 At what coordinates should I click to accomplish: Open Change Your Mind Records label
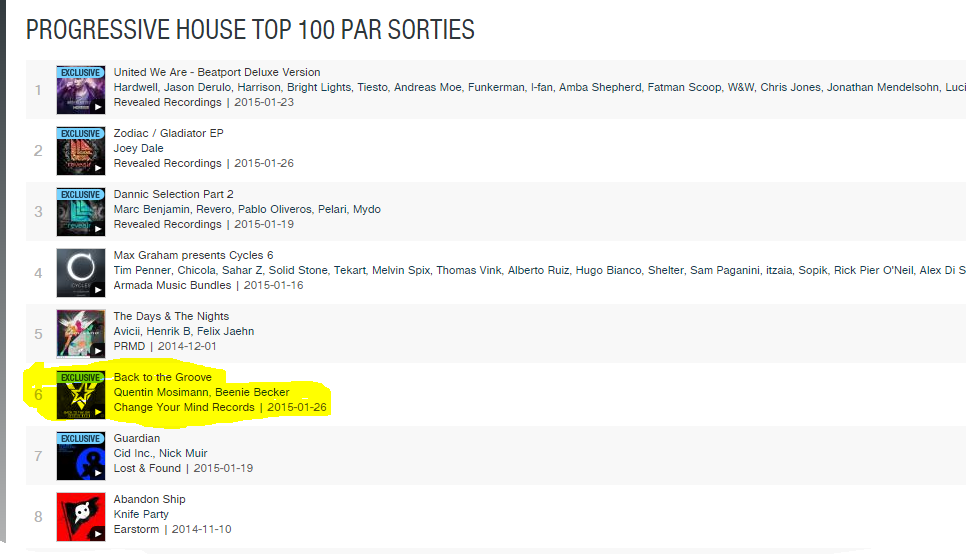pyautogui.click(x=184, y=407)
